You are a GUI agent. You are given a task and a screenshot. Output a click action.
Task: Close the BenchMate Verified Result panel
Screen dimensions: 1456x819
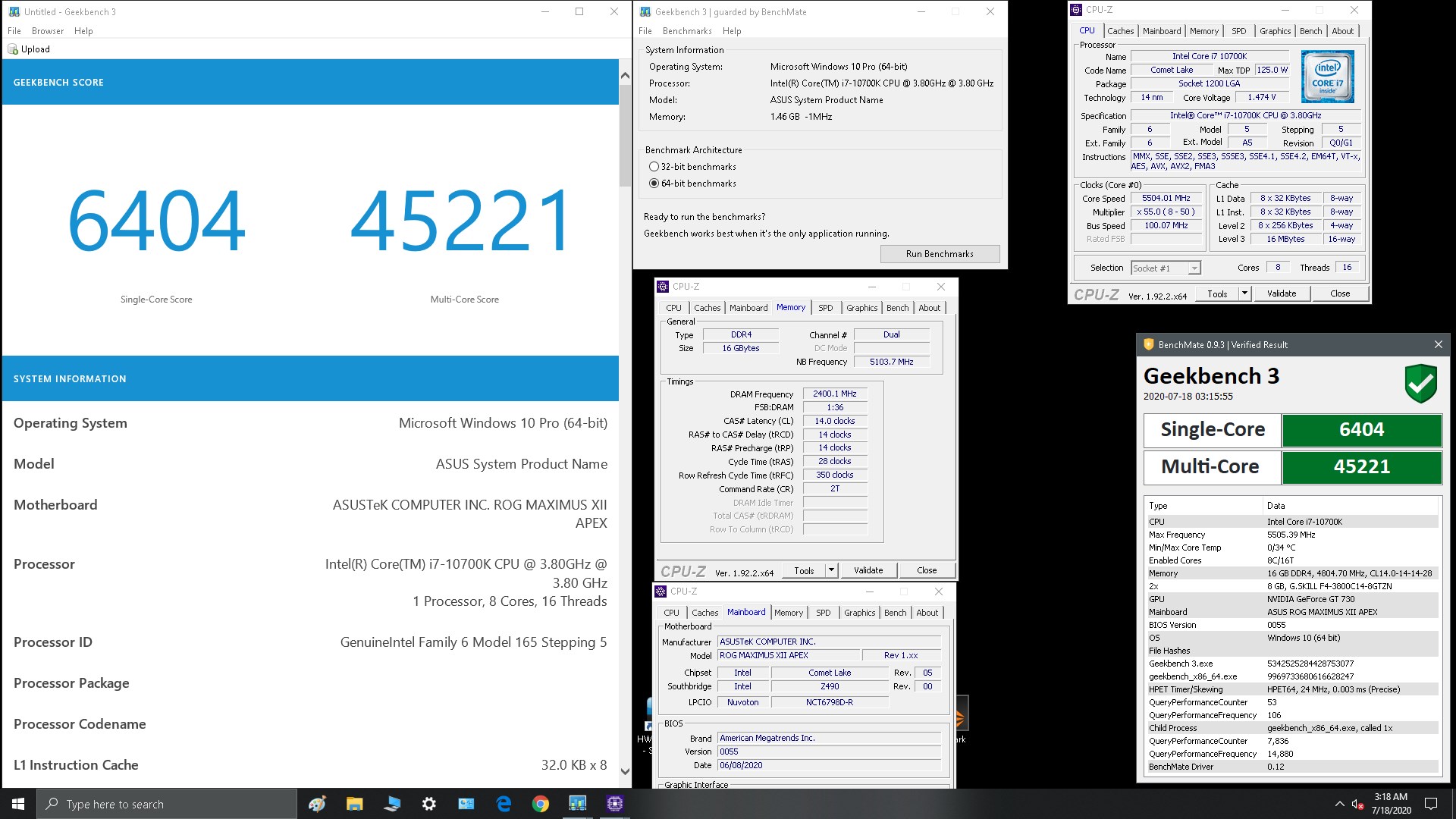[x=1438, y=344]
